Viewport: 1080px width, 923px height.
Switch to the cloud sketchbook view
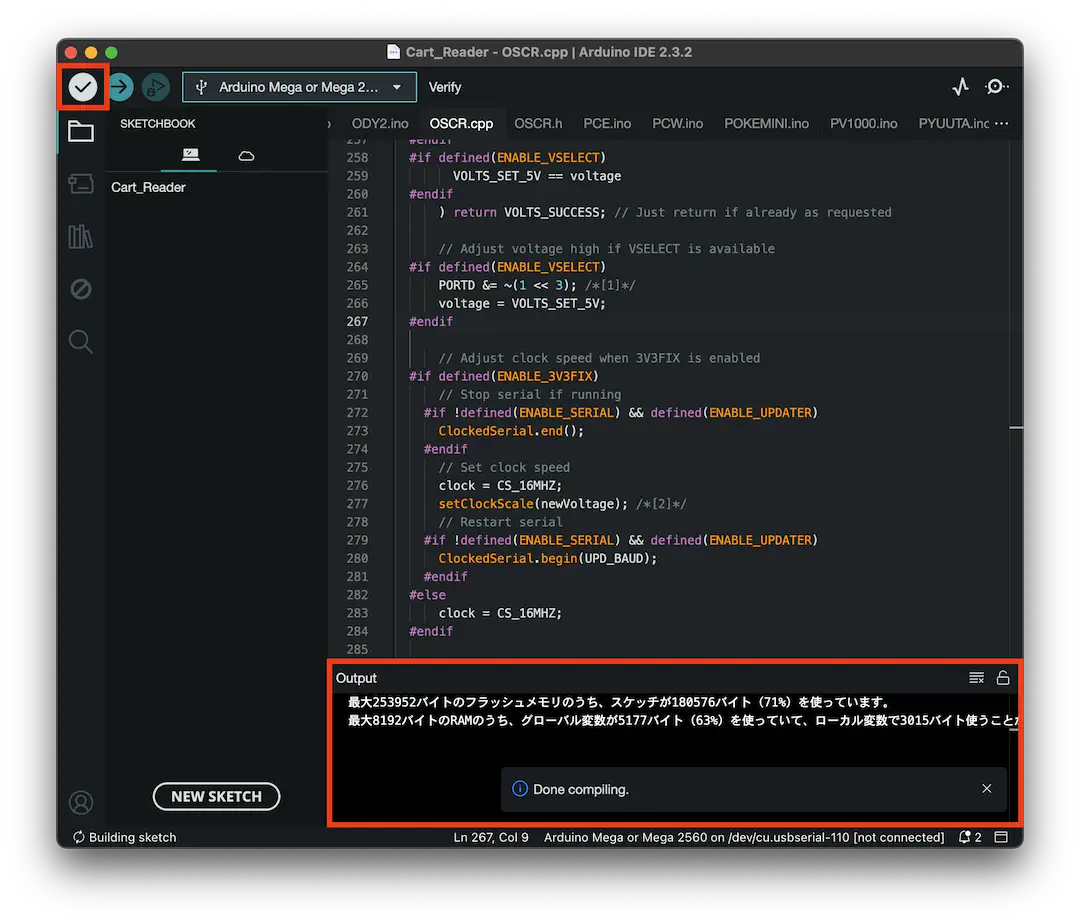point(246,155)
